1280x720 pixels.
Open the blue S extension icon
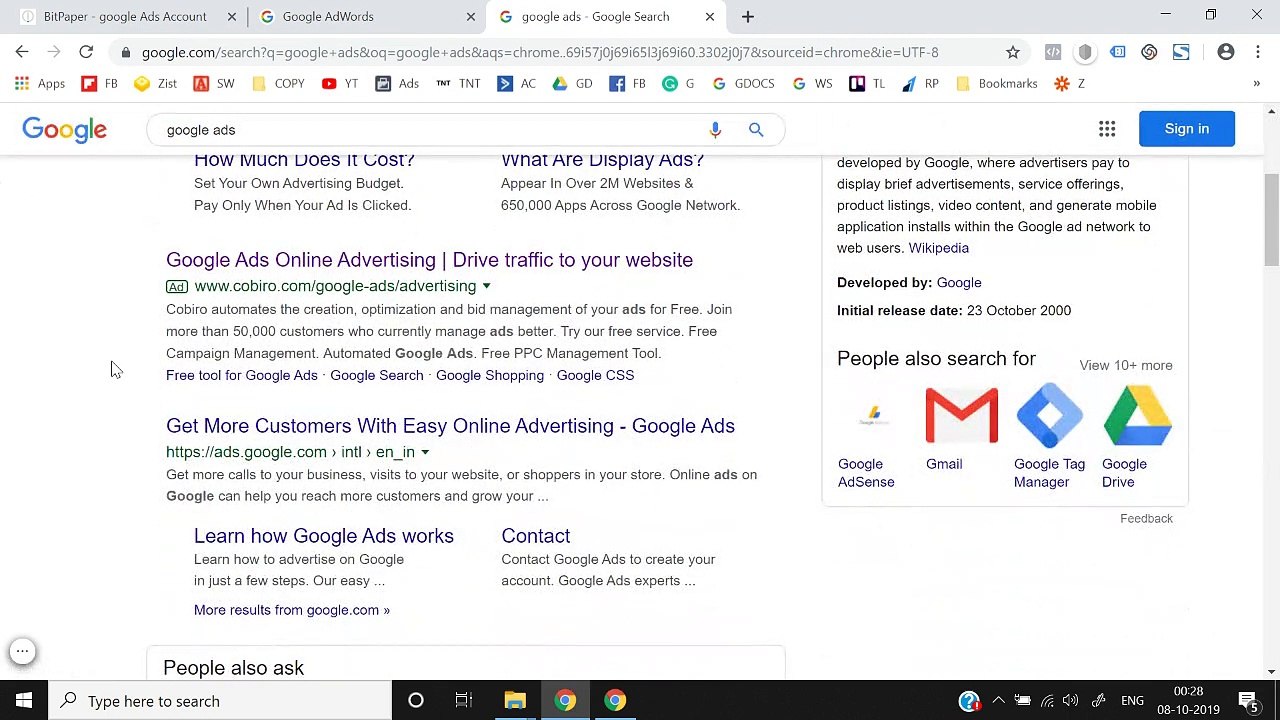1181,52
